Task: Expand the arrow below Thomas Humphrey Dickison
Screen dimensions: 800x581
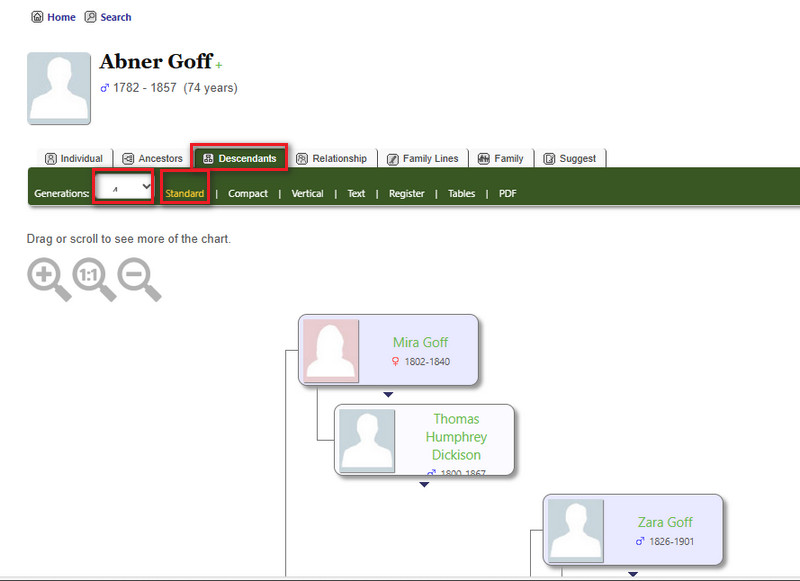Action: point(424,484)
